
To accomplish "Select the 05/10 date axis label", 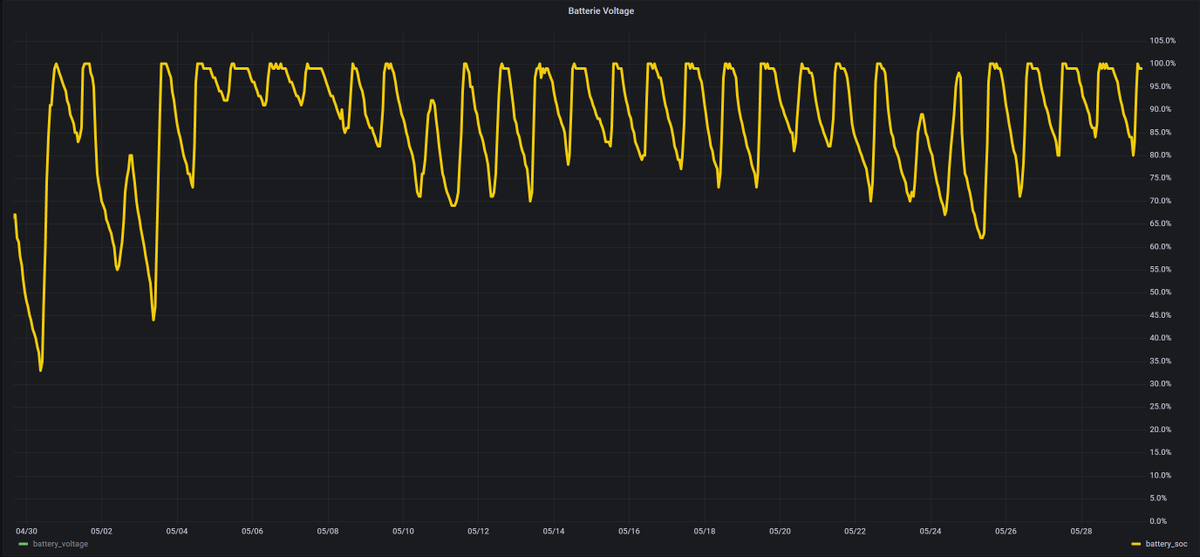I will coord(403,531).
